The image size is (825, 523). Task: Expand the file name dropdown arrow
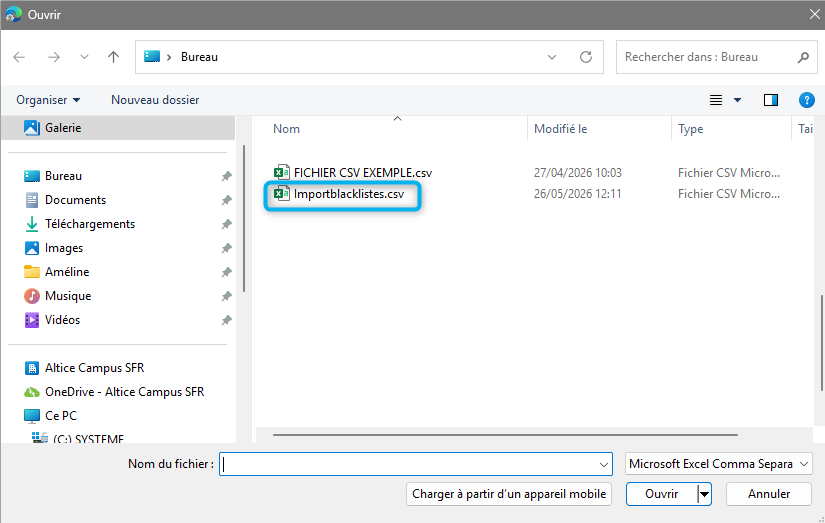tap(604, 465)
